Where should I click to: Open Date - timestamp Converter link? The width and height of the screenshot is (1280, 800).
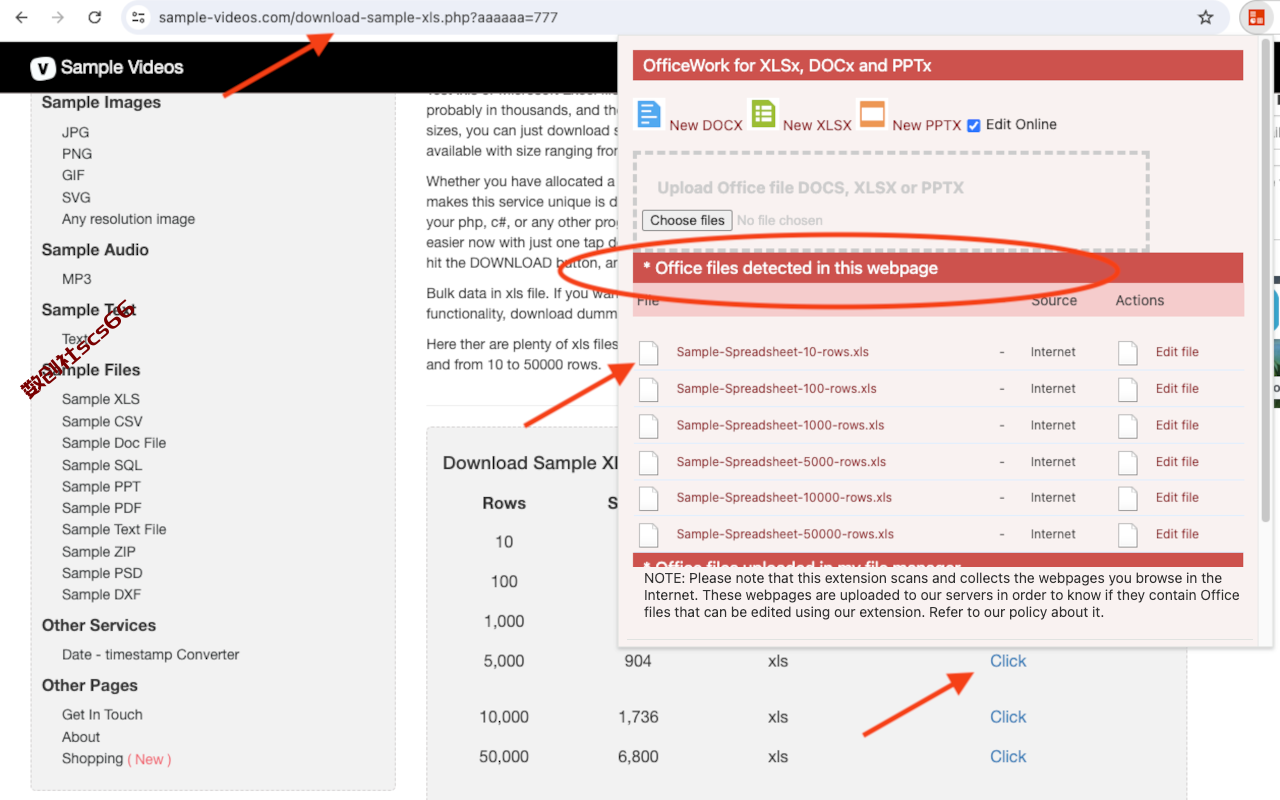pyautogui.click(x=151, y=655)
